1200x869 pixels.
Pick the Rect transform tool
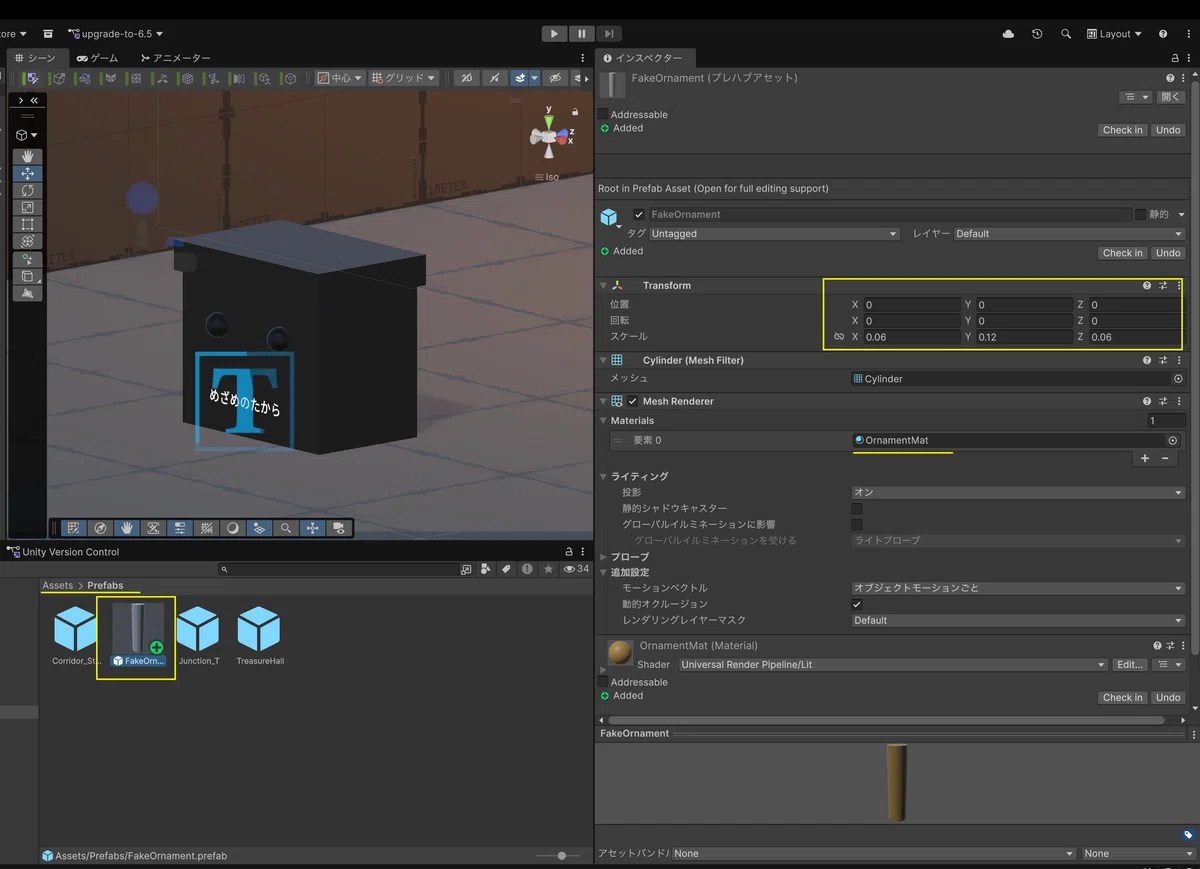[x=27, y=224]
